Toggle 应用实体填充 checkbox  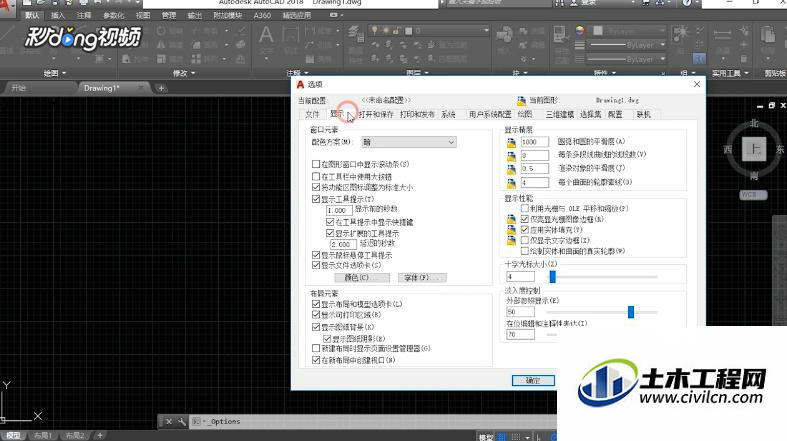(x=525, y=230)
